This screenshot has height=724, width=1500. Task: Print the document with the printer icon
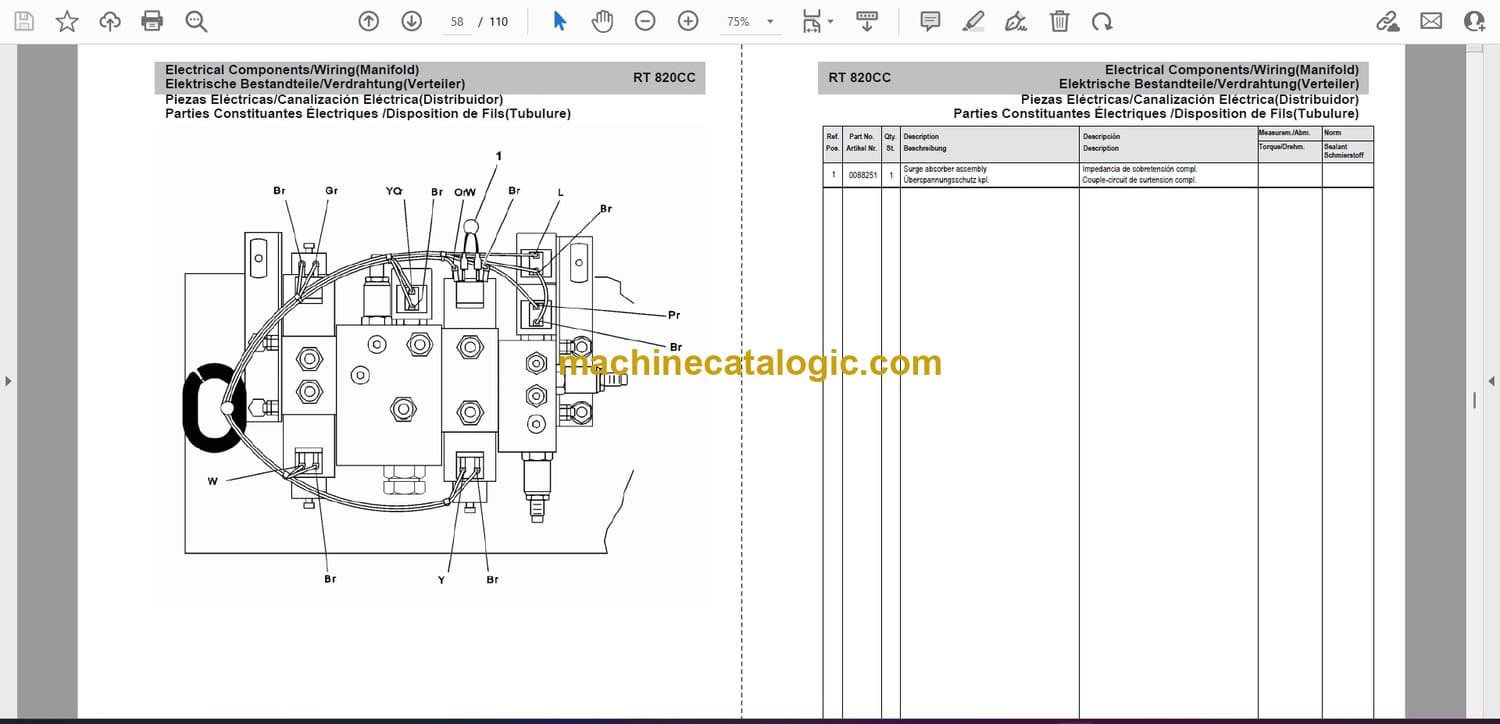point(152,21)
